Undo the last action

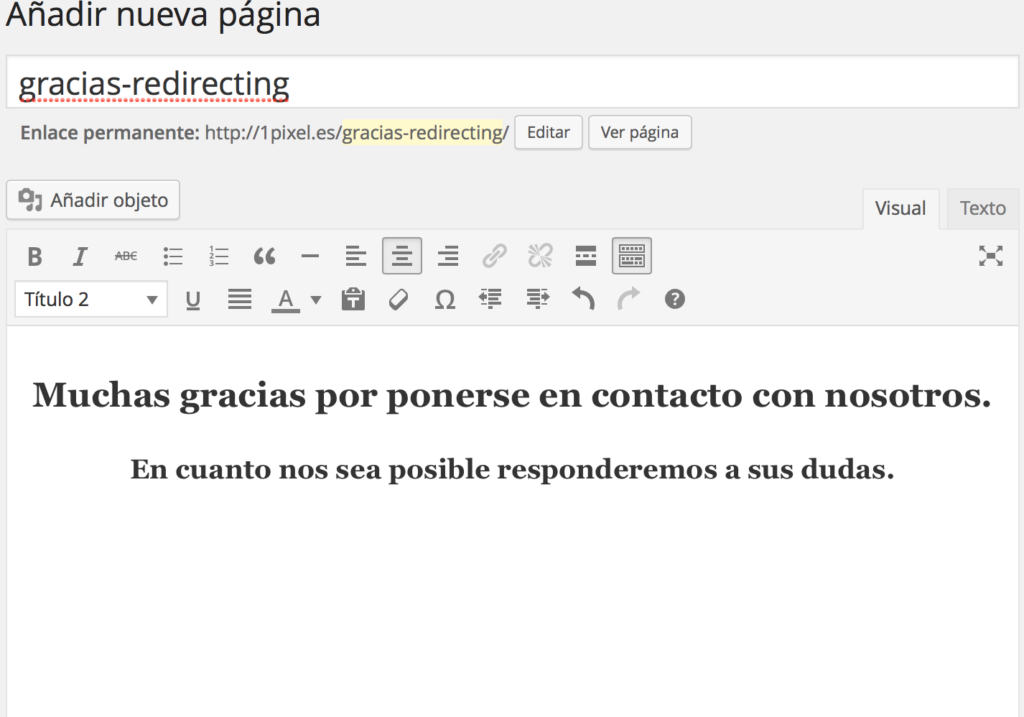(x=583, y=300)
